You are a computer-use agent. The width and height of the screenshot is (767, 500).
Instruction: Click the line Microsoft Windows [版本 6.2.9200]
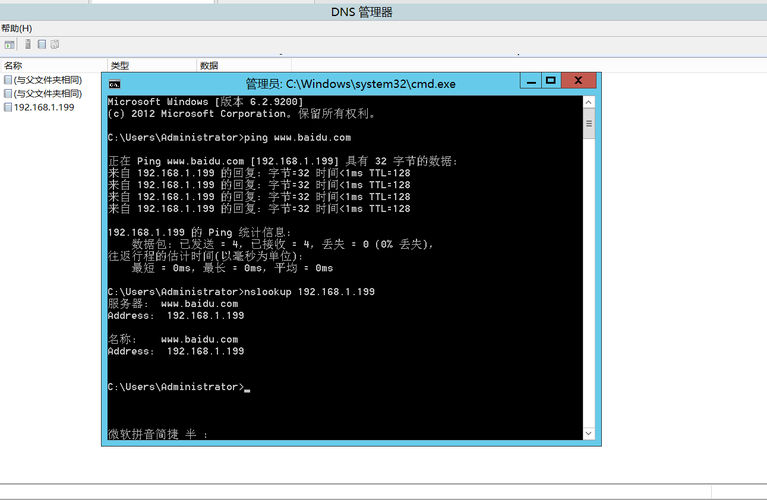205,102
